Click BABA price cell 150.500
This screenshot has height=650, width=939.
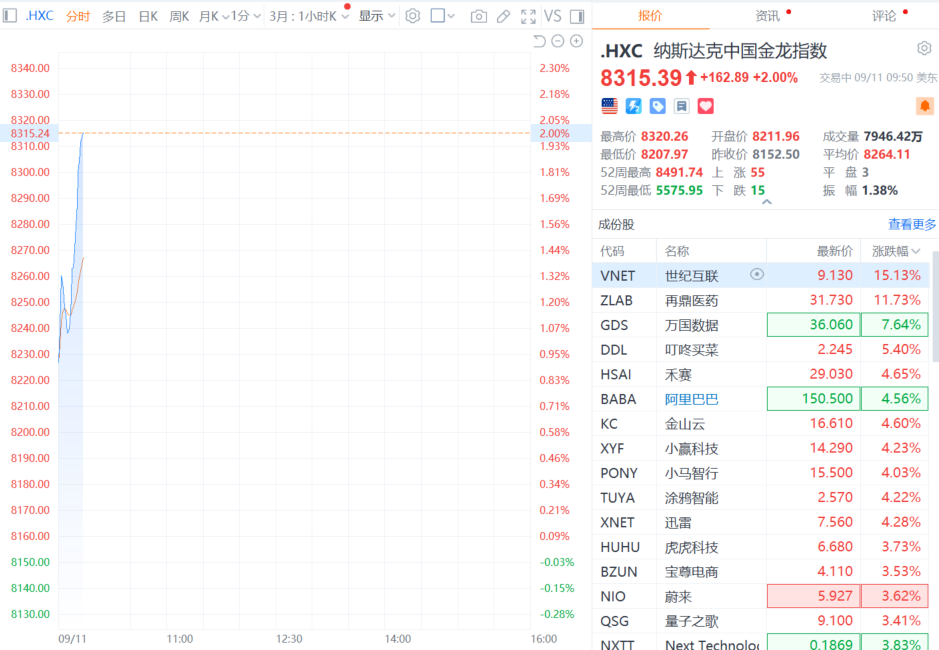[x=814, y=399]
